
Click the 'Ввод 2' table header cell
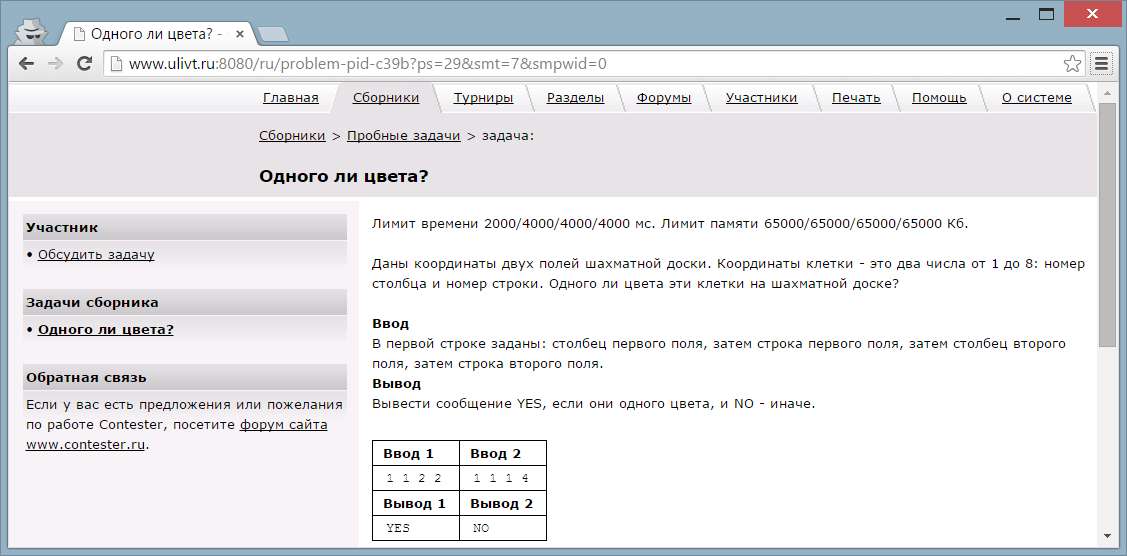(503, 453)
